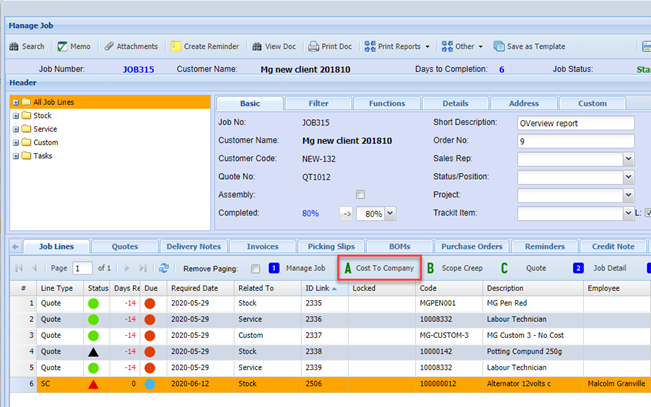651x407 pixels.
Task: Open the Completed percentage dropdown
Action: 390,213
